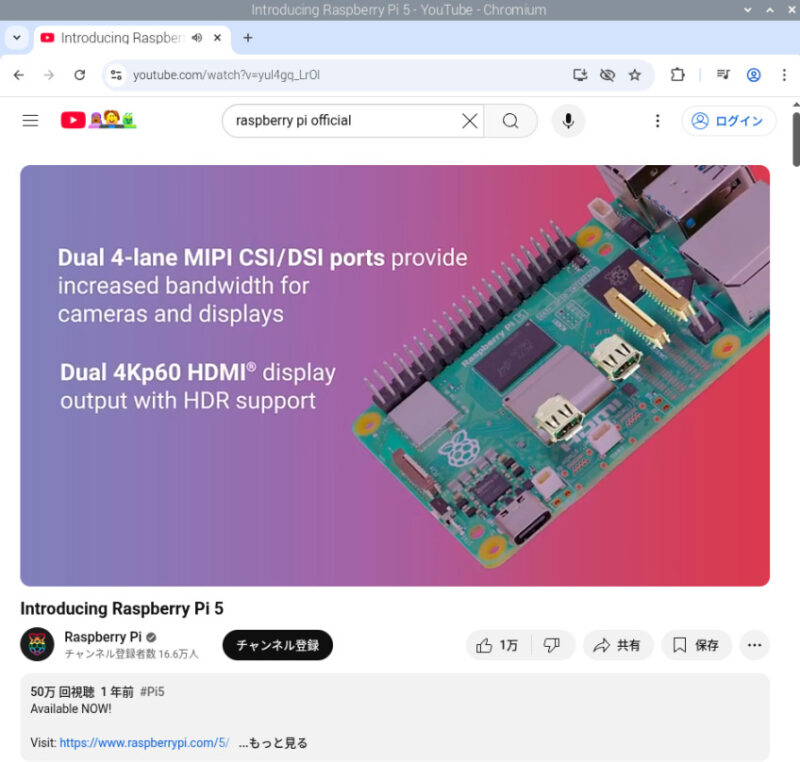Save the video with 保存 button

pyautogui.click(x=696, y=645)
